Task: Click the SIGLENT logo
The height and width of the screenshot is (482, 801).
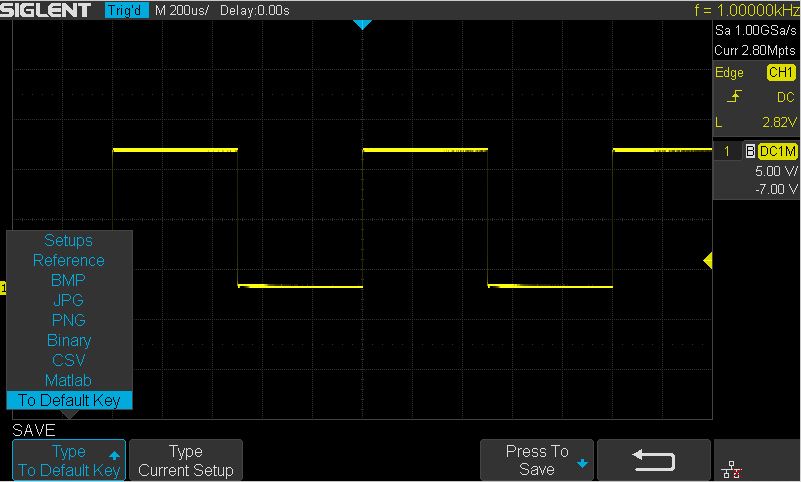Action: click(x=49, y=10)
